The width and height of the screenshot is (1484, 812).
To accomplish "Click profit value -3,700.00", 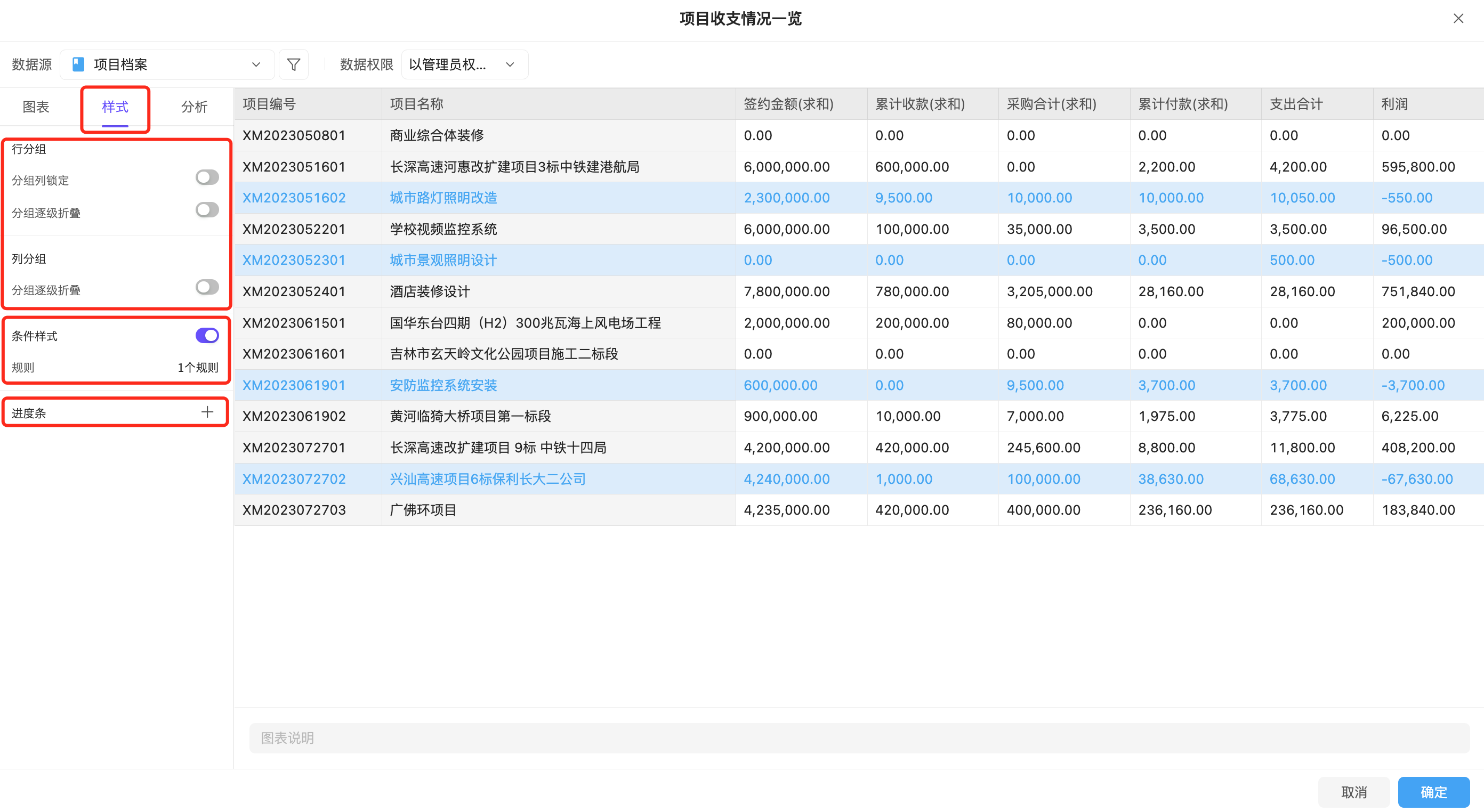I will point(1413,385).
